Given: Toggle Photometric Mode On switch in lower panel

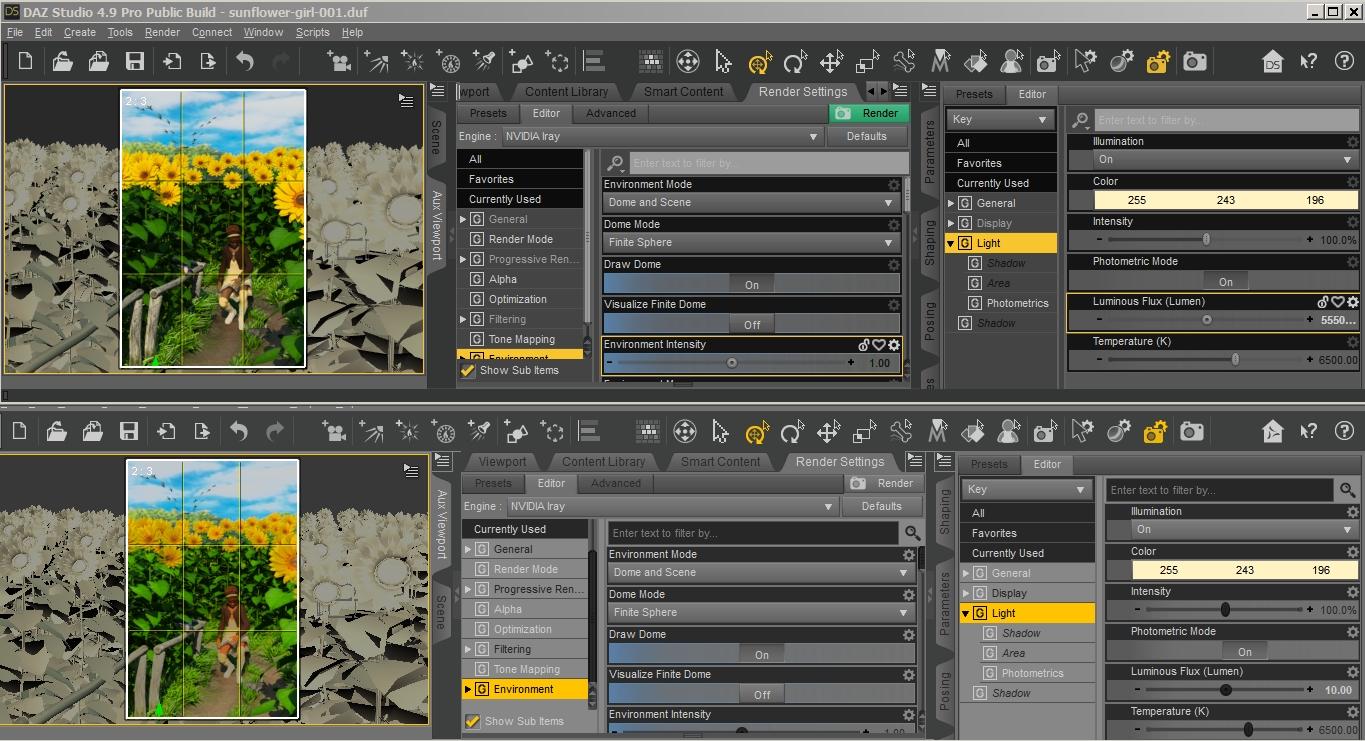Looking at the screenshot, I should pyautogui.click(x=1244, y=651).
